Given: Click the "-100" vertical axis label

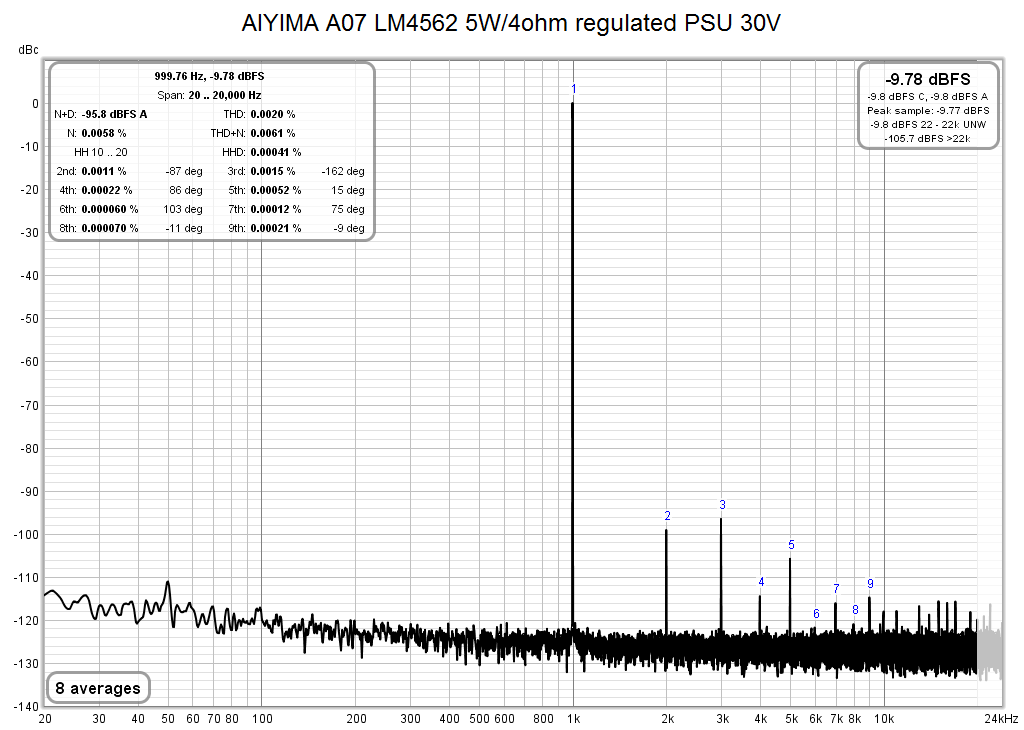Looking at the screenshot, I should [x=27, y=535].
